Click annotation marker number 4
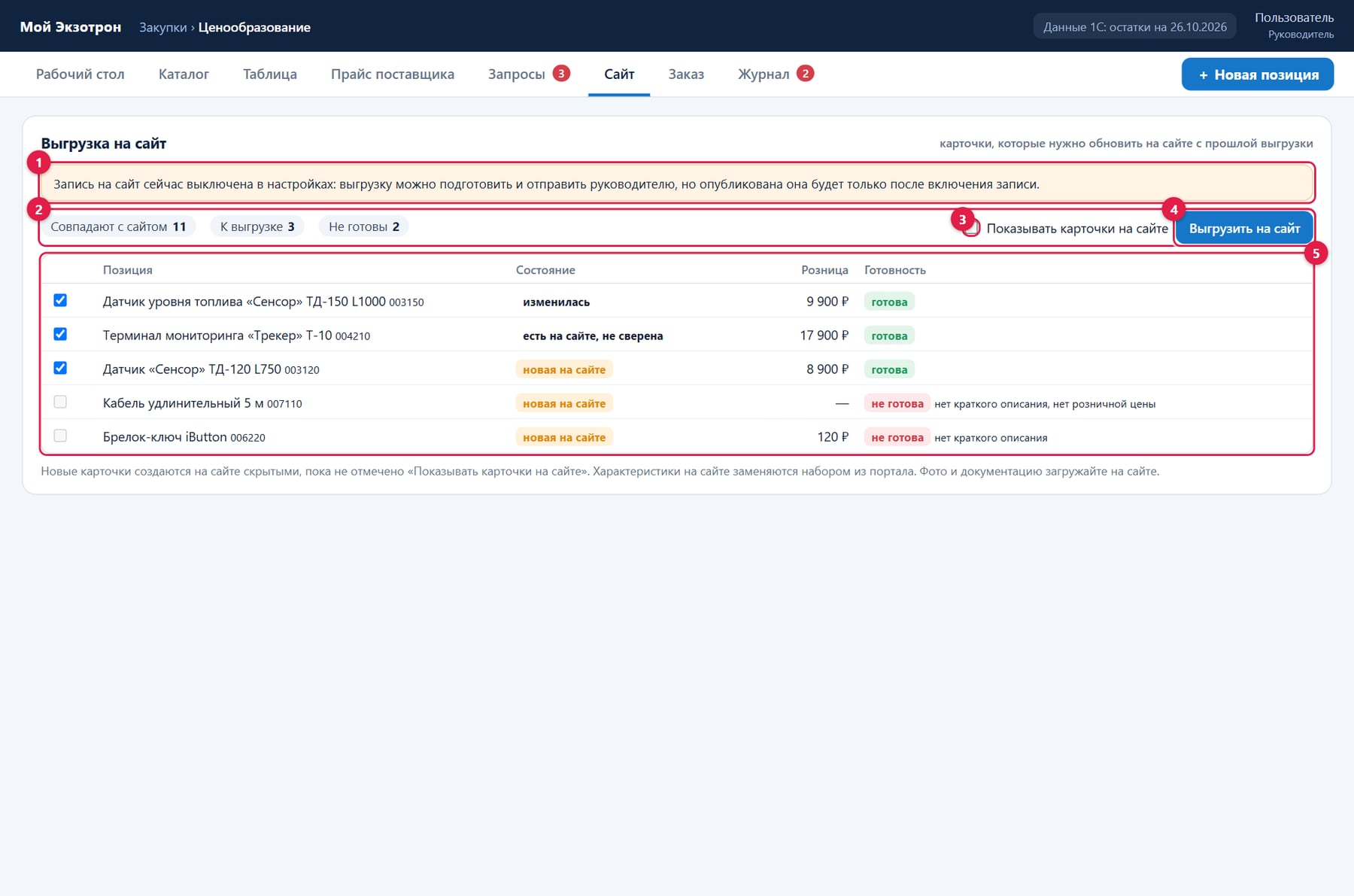The height and width of the screenshot is (896, 1354). pyautogui.click(x=1173, y=210)
